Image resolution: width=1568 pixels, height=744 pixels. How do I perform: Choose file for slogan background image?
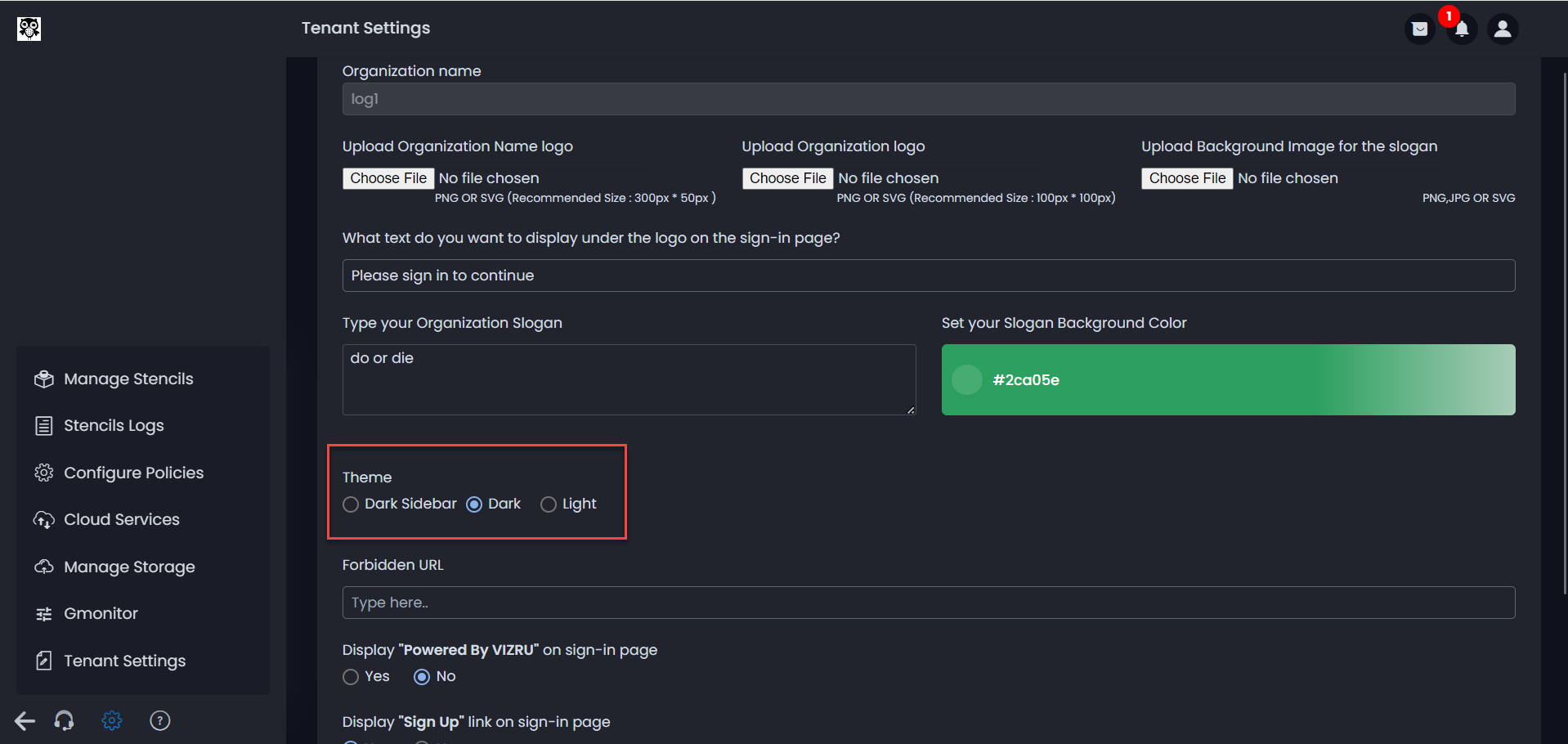pos(1187,178)
